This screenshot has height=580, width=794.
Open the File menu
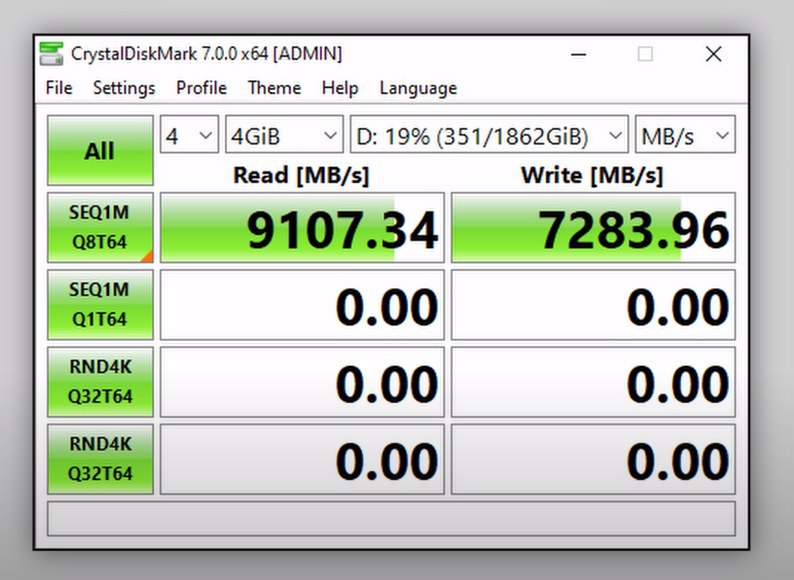pos(59,88)
